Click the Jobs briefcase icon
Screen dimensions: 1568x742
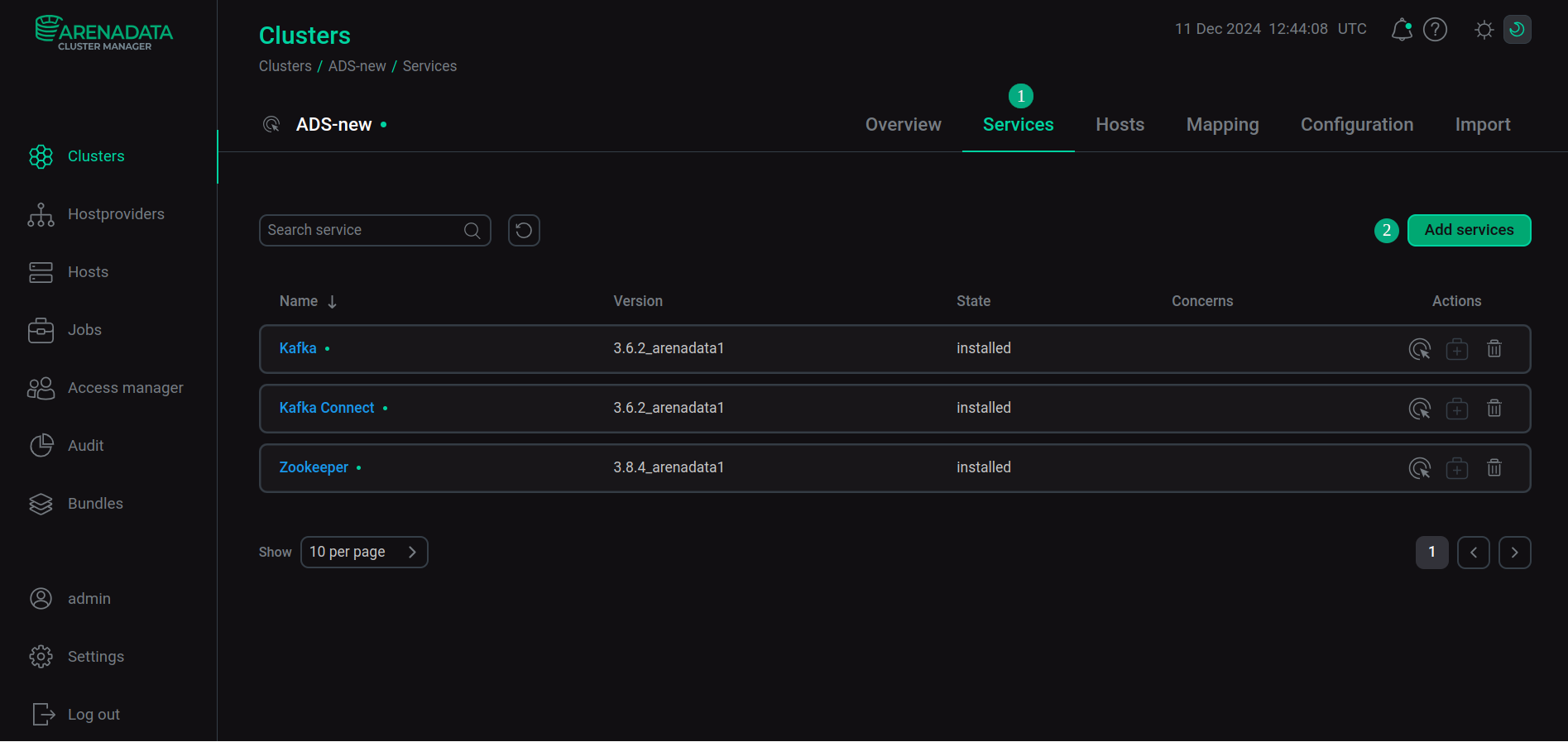41,330
